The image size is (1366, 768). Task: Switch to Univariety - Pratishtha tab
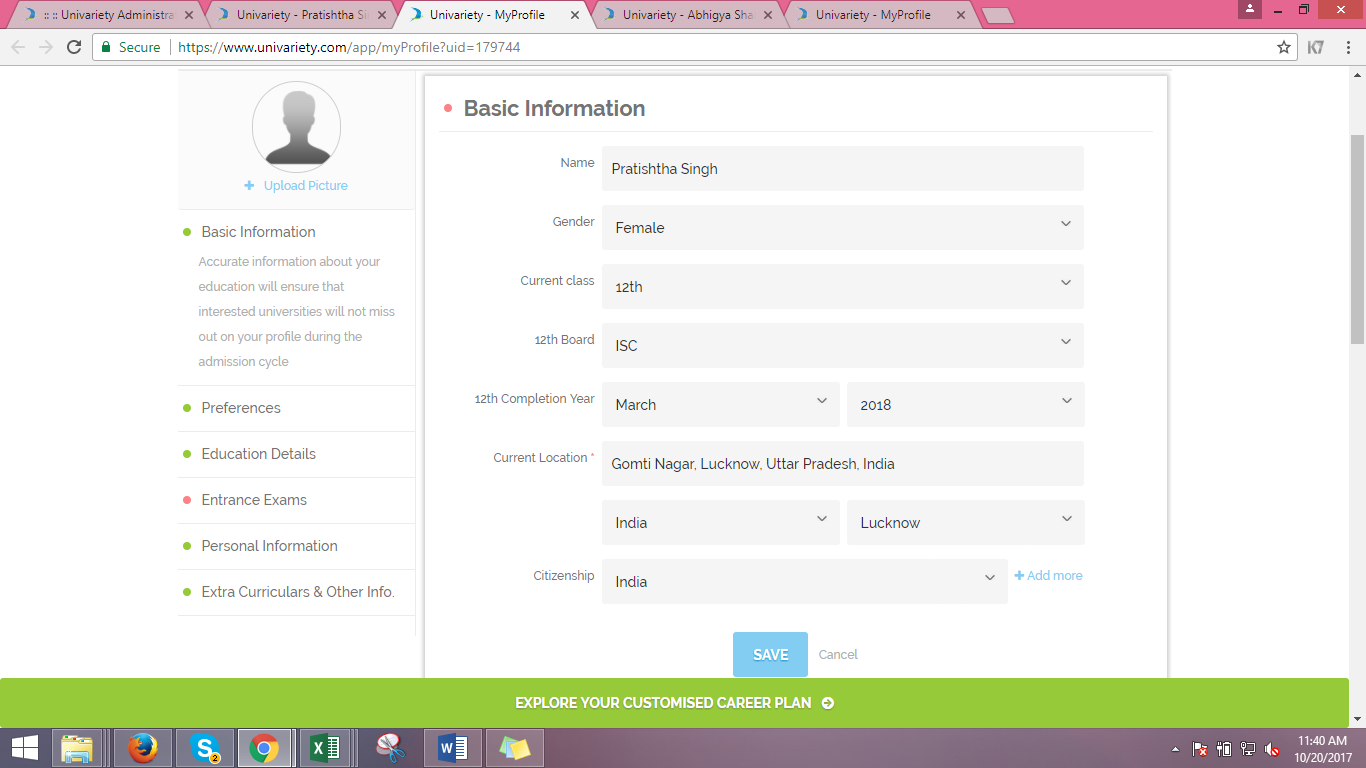coord(300,15)
